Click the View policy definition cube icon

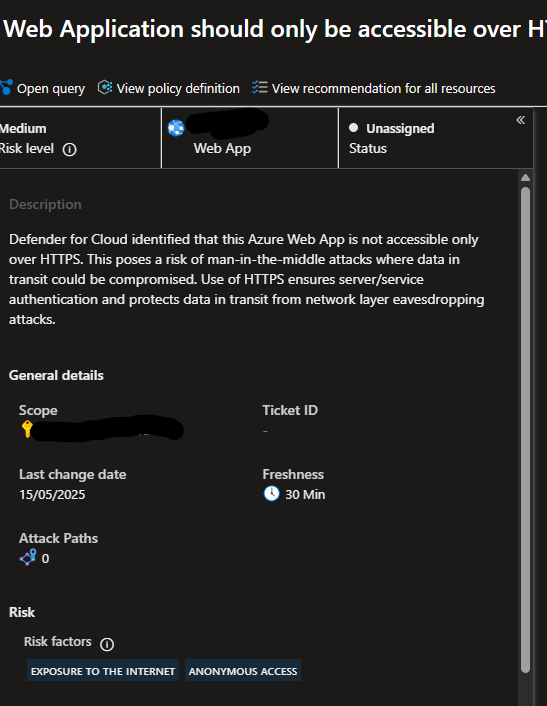point(105,87)
